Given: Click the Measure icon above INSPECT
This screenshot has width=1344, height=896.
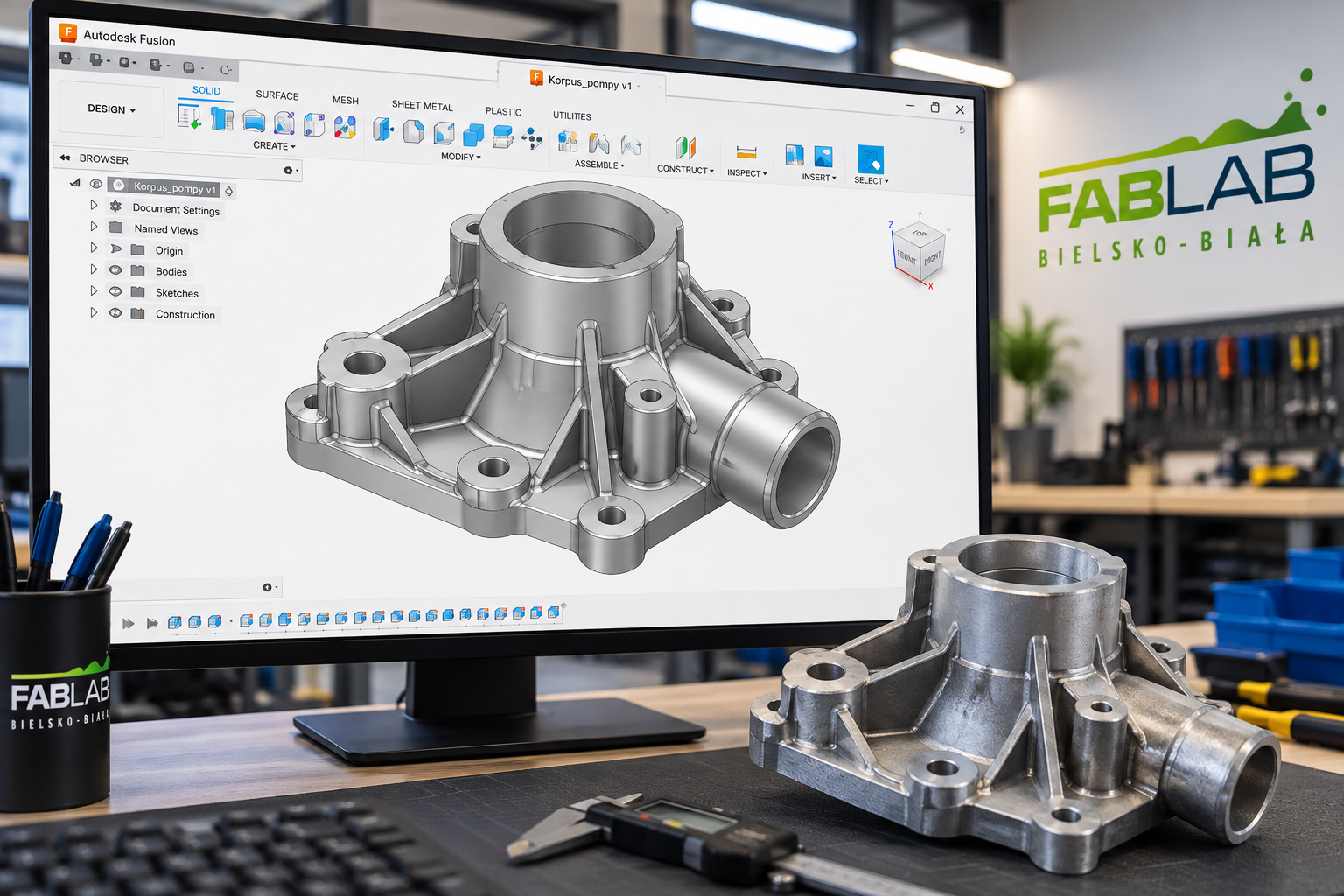Looking at the screenshot, I should 746,152.
